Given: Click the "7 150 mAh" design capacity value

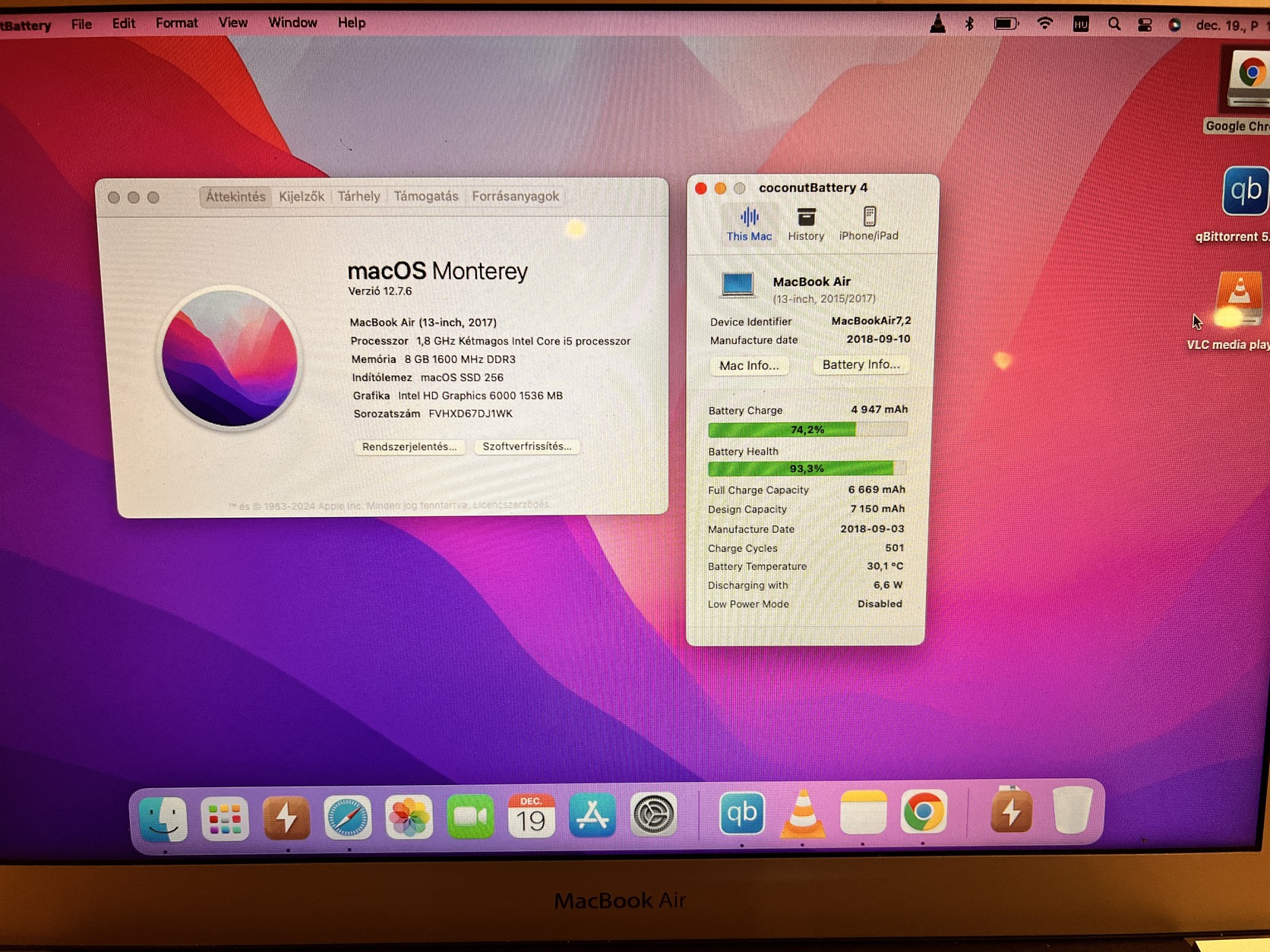Looking at the screenshot, I should point(877,509).
